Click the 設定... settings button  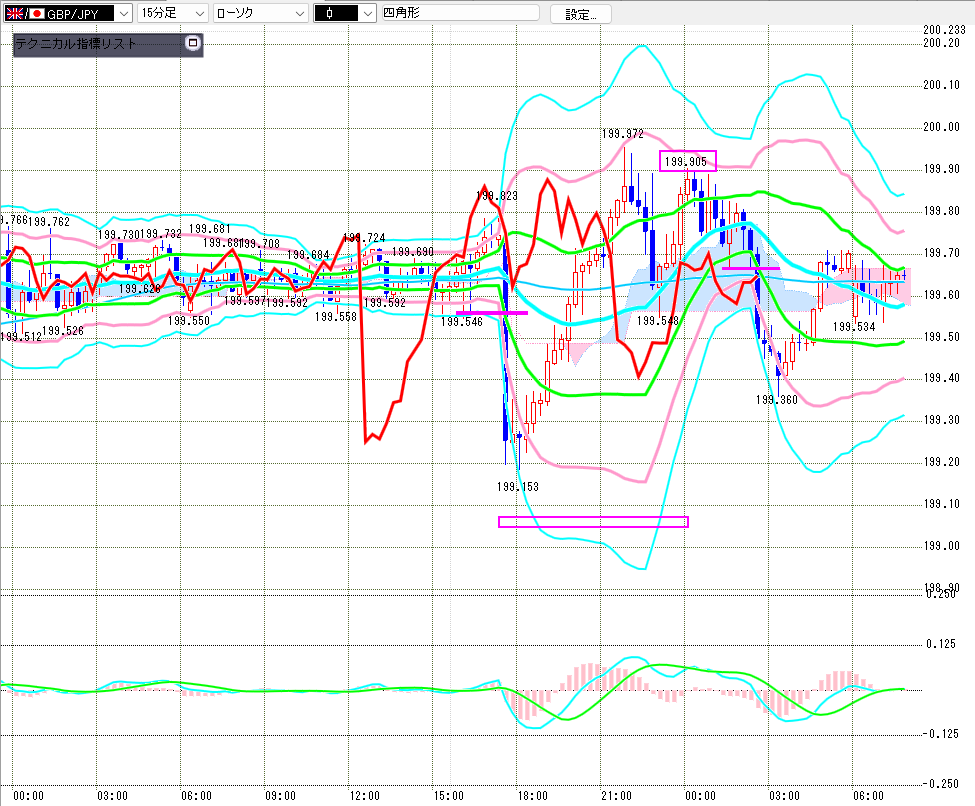pos(581,14)
